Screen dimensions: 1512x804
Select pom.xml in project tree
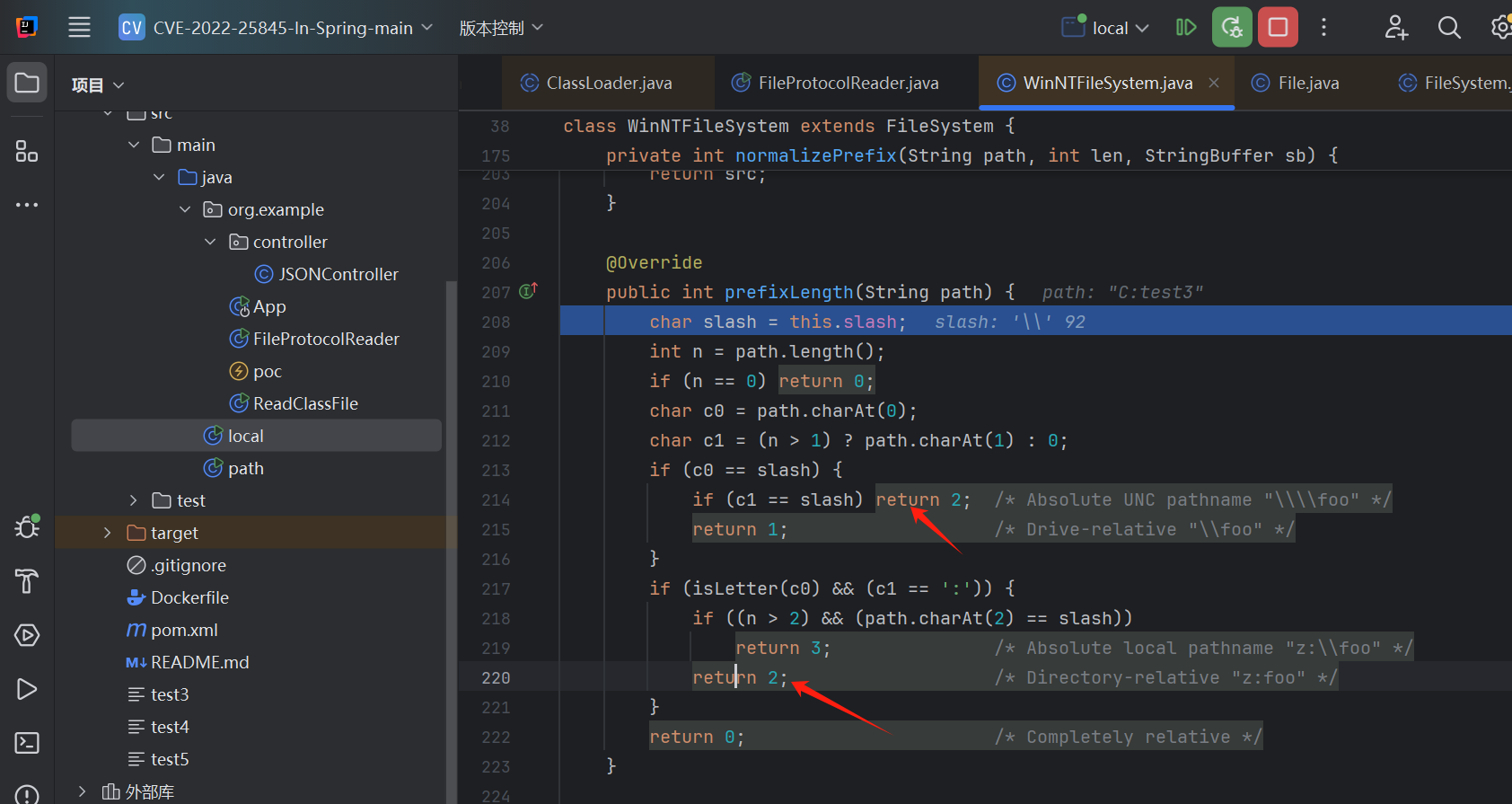(x=171, y=630)
